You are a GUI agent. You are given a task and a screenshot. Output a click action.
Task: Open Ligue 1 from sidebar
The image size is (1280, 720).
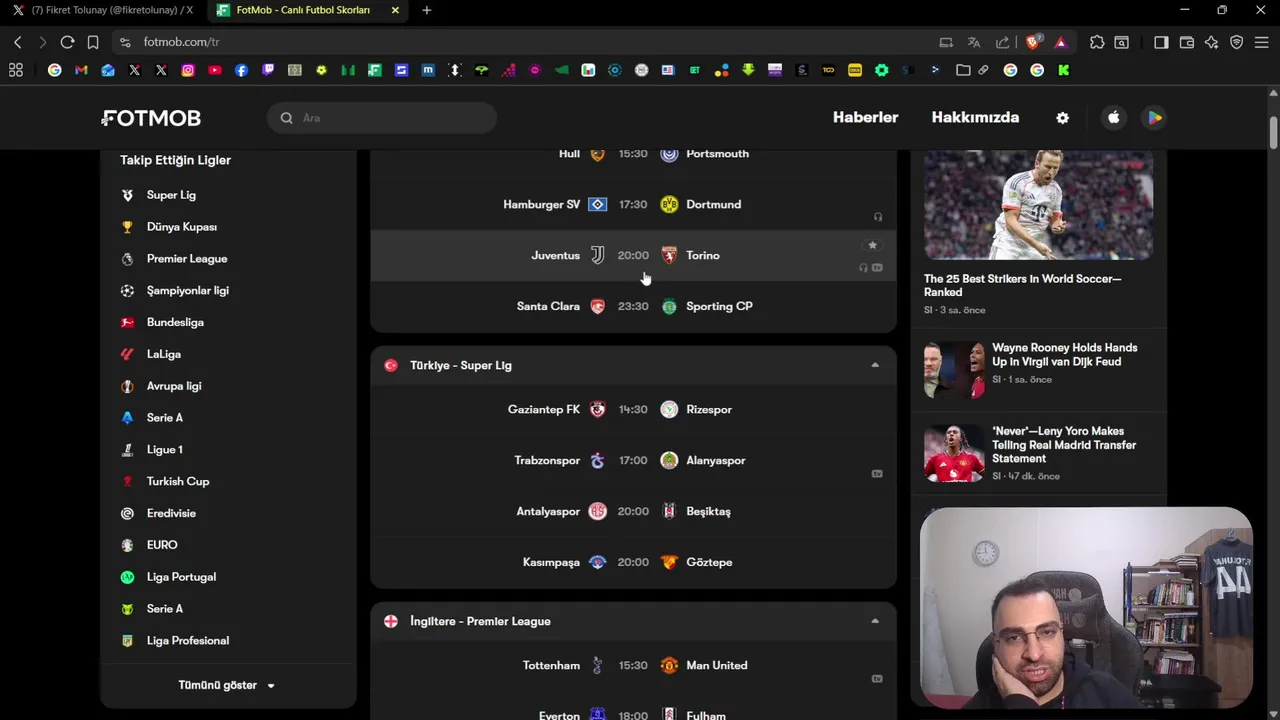164,450
